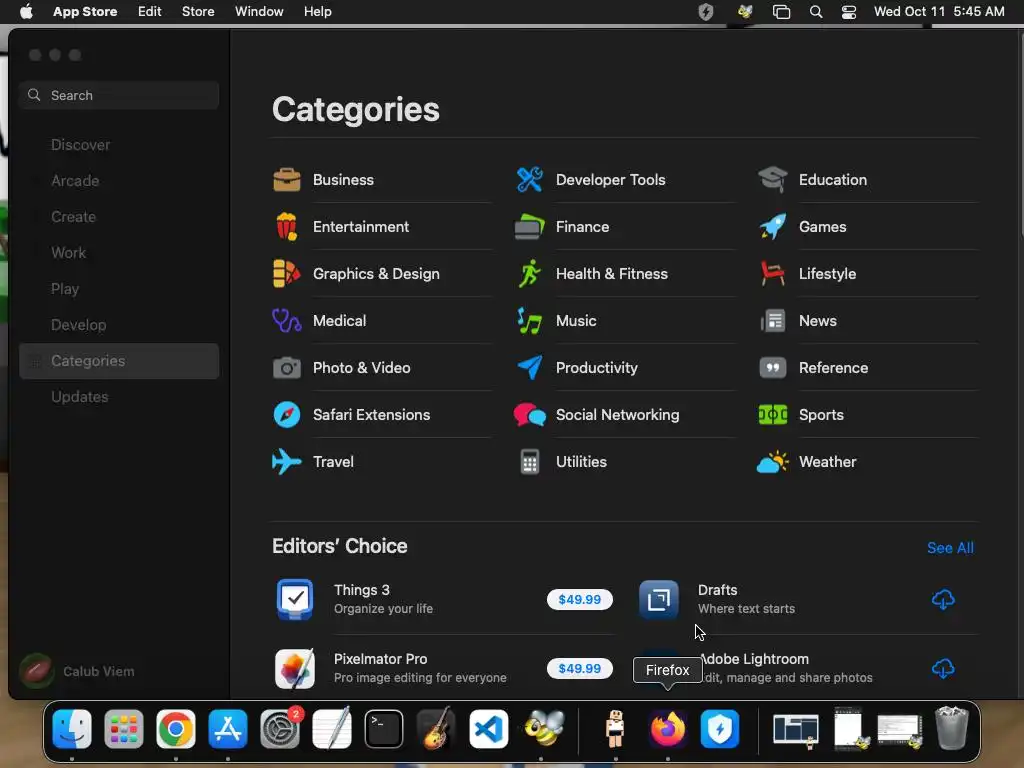The image size is (1024, 768).
Task: Open the Drafts app icon
Action: click(658, 599)
